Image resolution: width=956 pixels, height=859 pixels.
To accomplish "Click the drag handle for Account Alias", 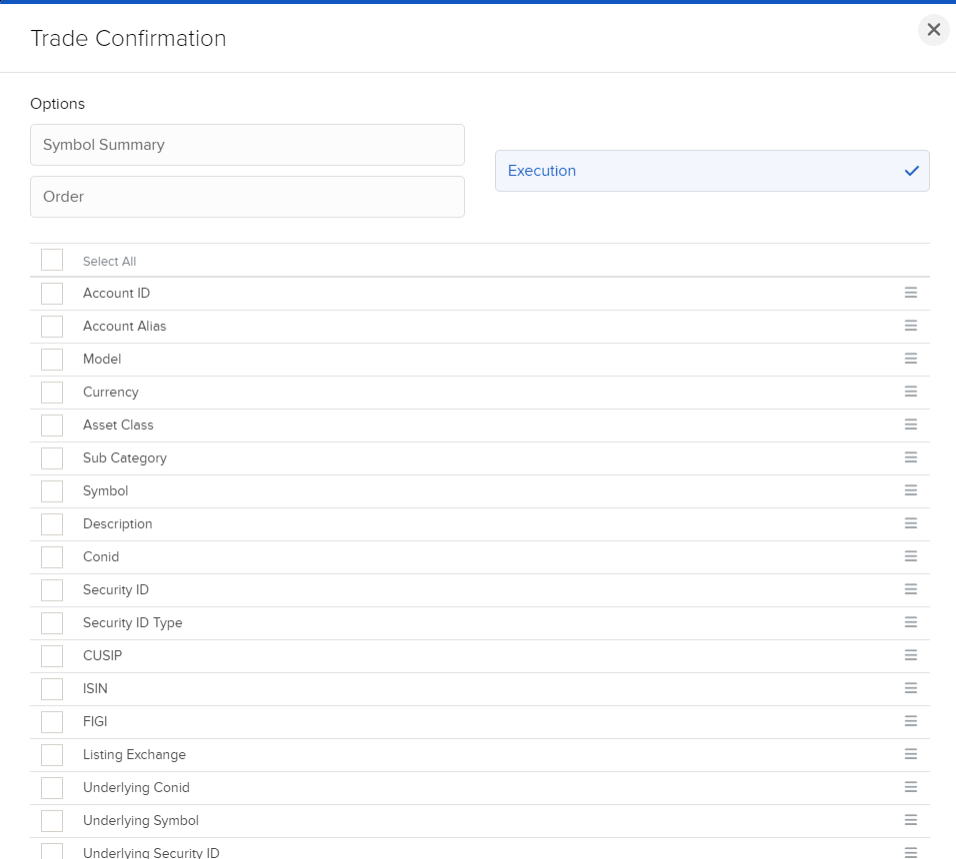I will click(910, 326).
